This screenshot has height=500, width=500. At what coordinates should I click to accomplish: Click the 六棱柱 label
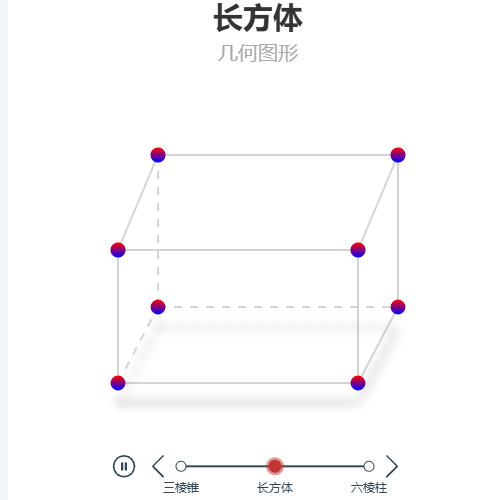point(369,488)
